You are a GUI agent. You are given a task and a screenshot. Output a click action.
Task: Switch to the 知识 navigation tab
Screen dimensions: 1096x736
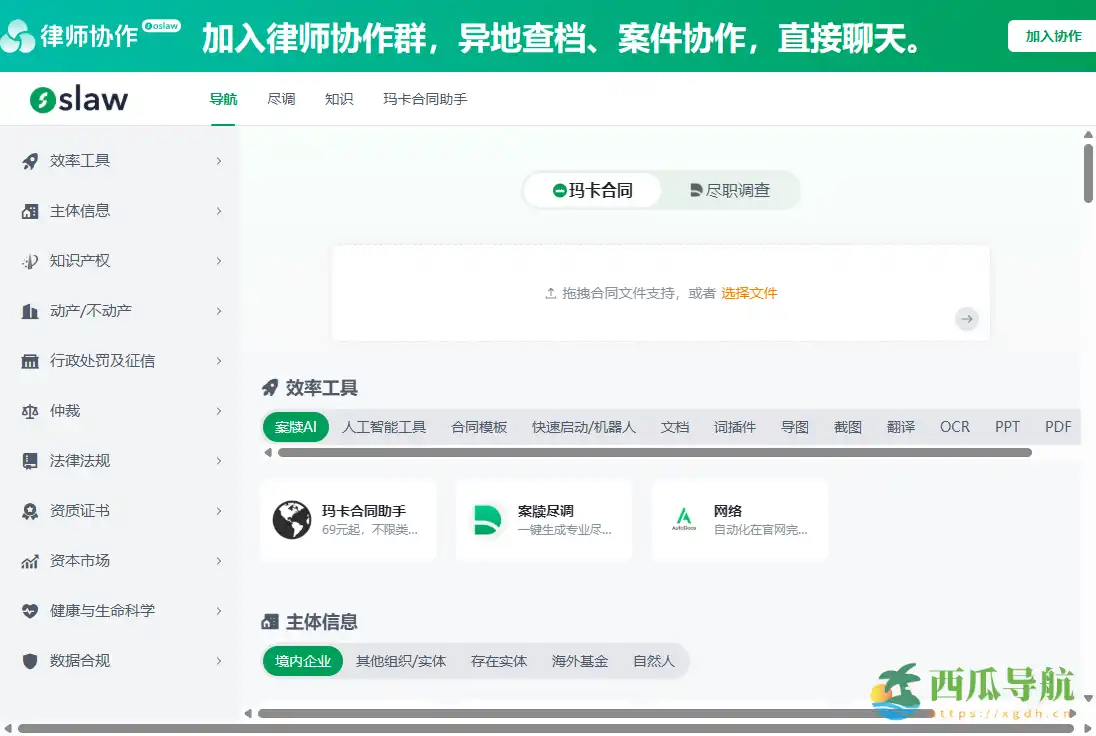tap(339, 99)
